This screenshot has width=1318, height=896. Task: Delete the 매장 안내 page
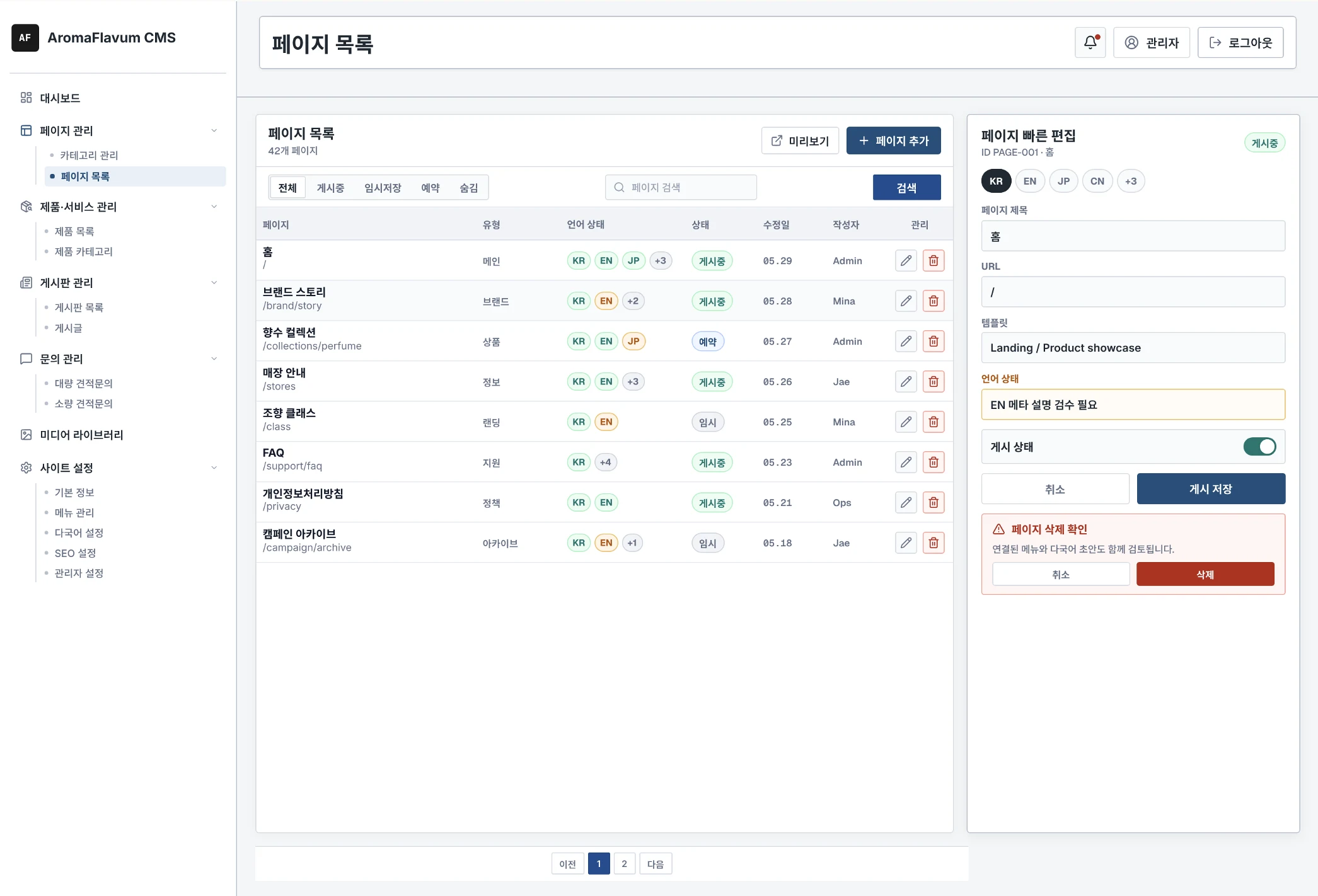934,382
